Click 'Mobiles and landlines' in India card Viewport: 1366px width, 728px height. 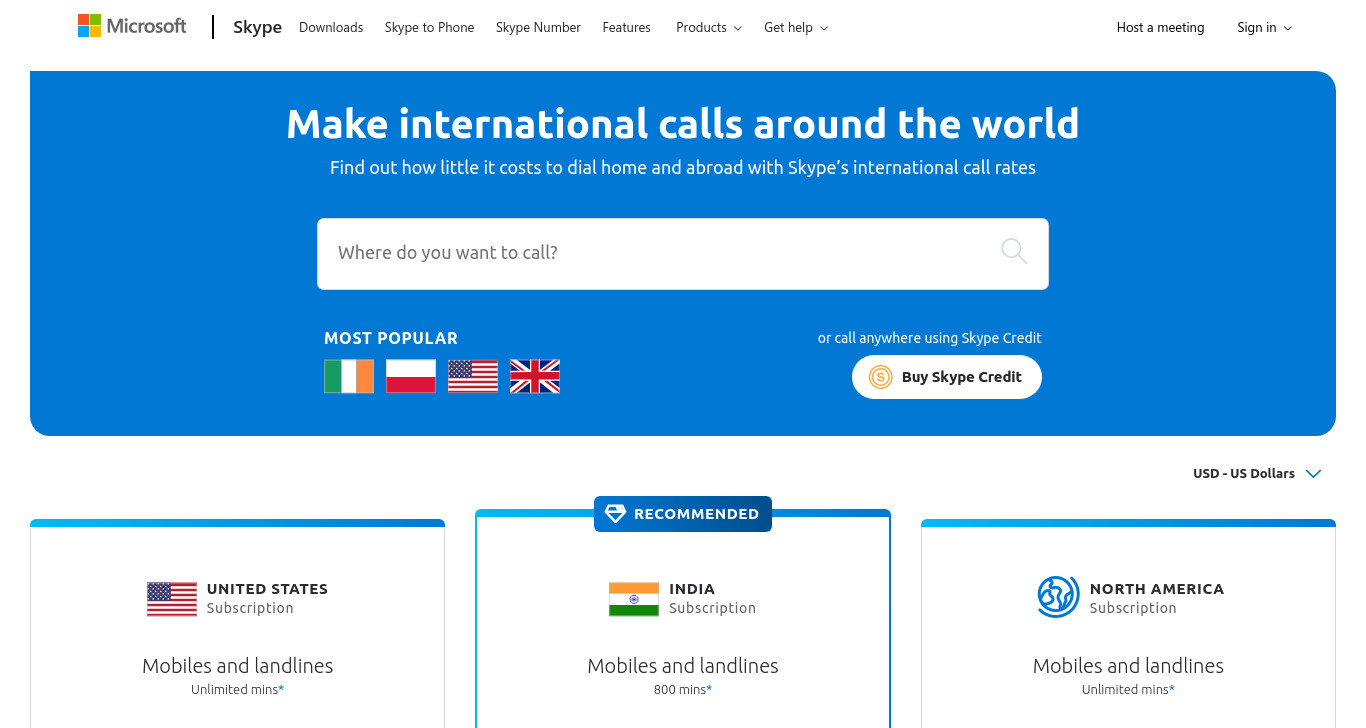[x=683, y=666]
